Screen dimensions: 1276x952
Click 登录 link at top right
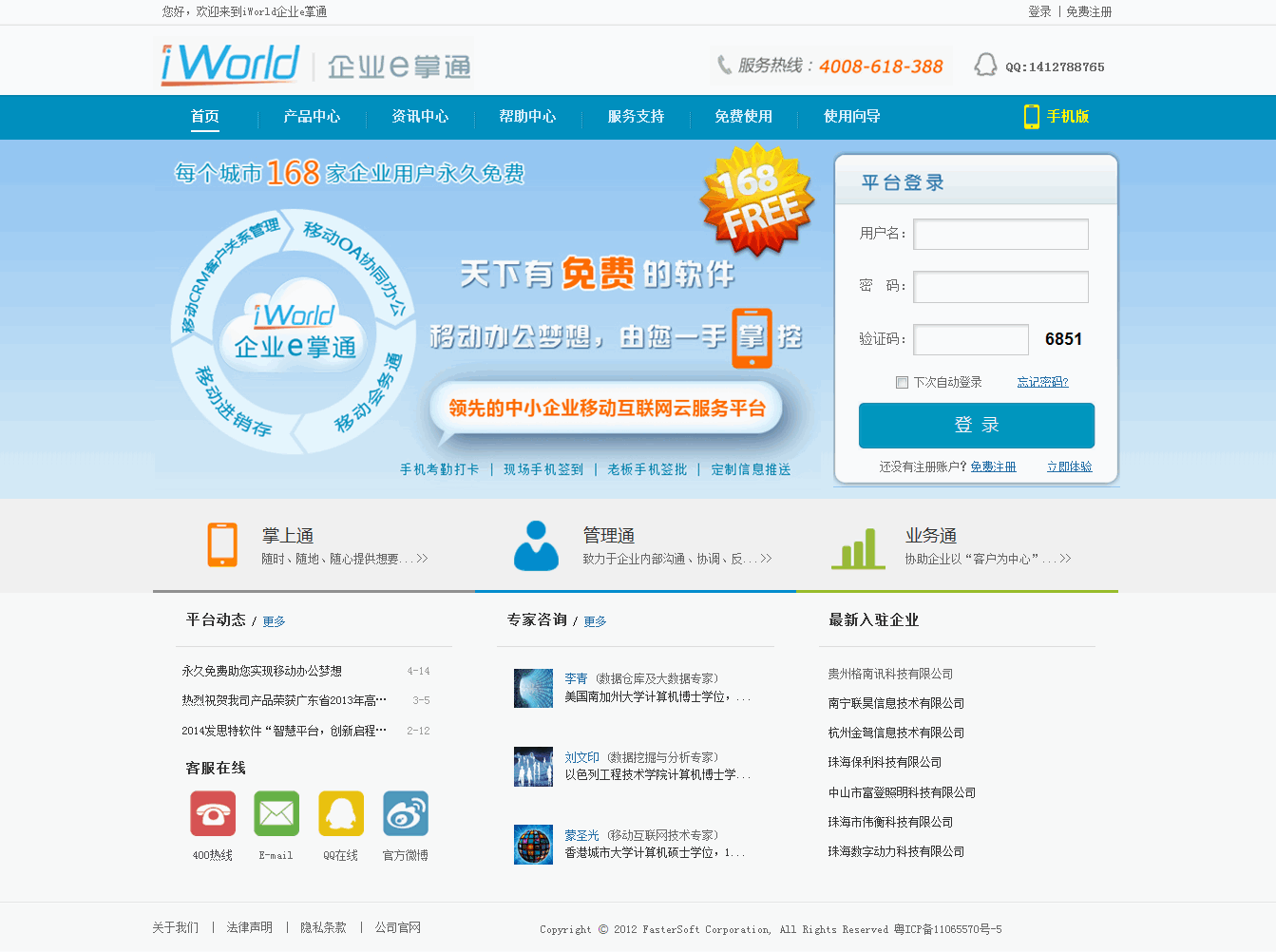click(x=1039, y=11)
